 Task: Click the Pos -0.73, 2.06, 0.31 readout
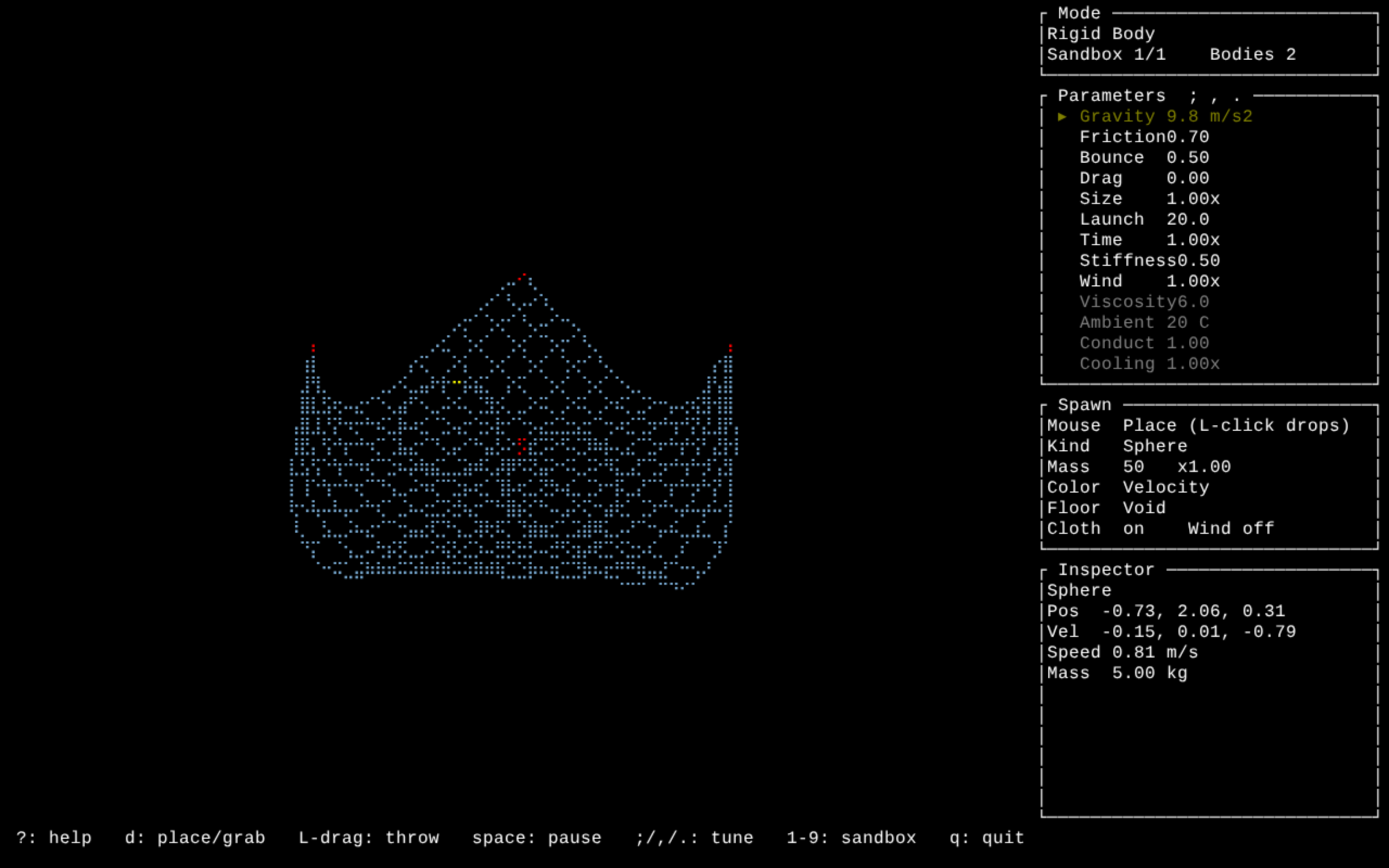click(x=1165, y=611)
